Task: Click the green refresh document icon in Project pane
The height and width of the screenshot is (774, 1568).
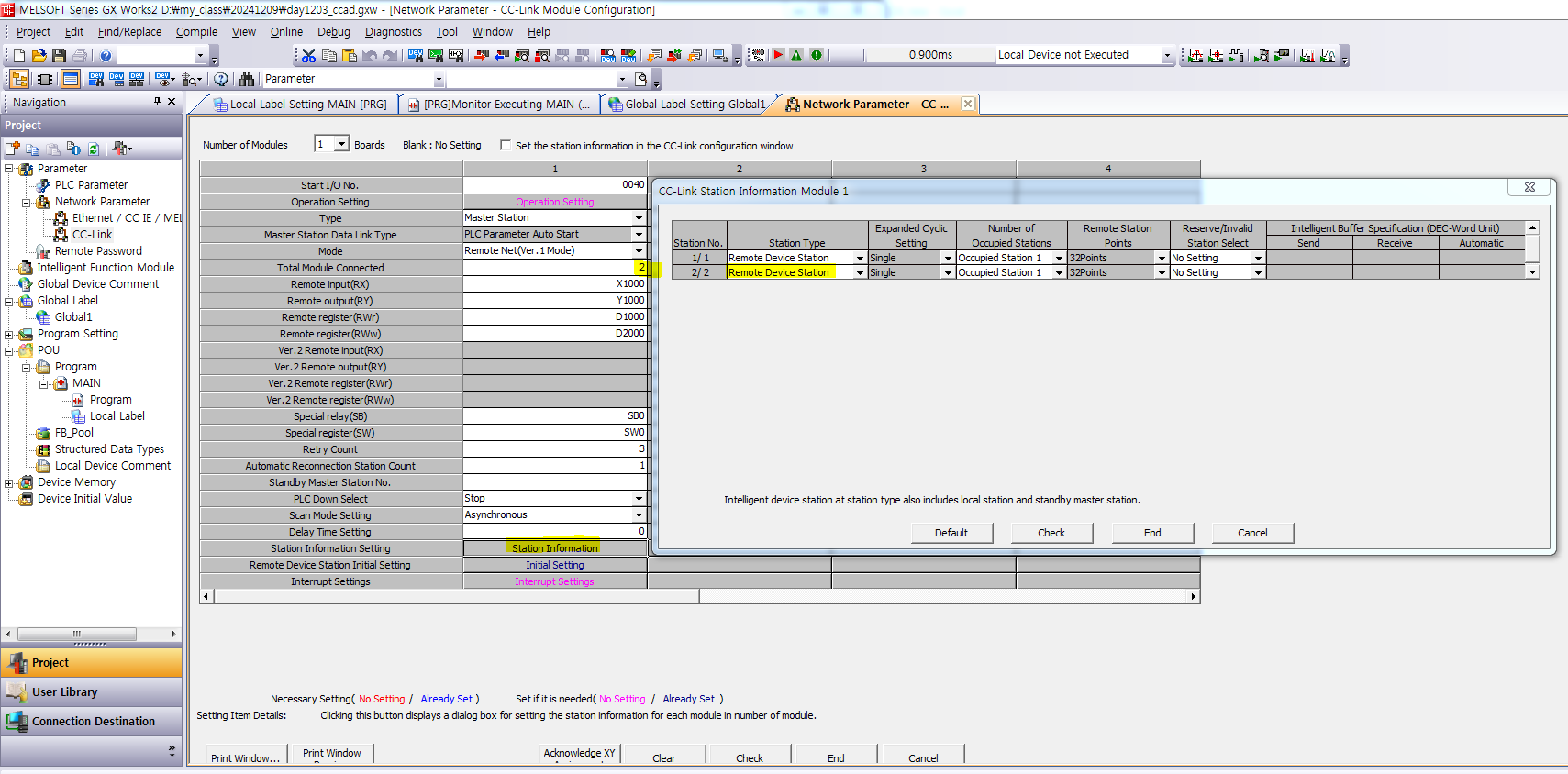Action: (x=93, y=149)
